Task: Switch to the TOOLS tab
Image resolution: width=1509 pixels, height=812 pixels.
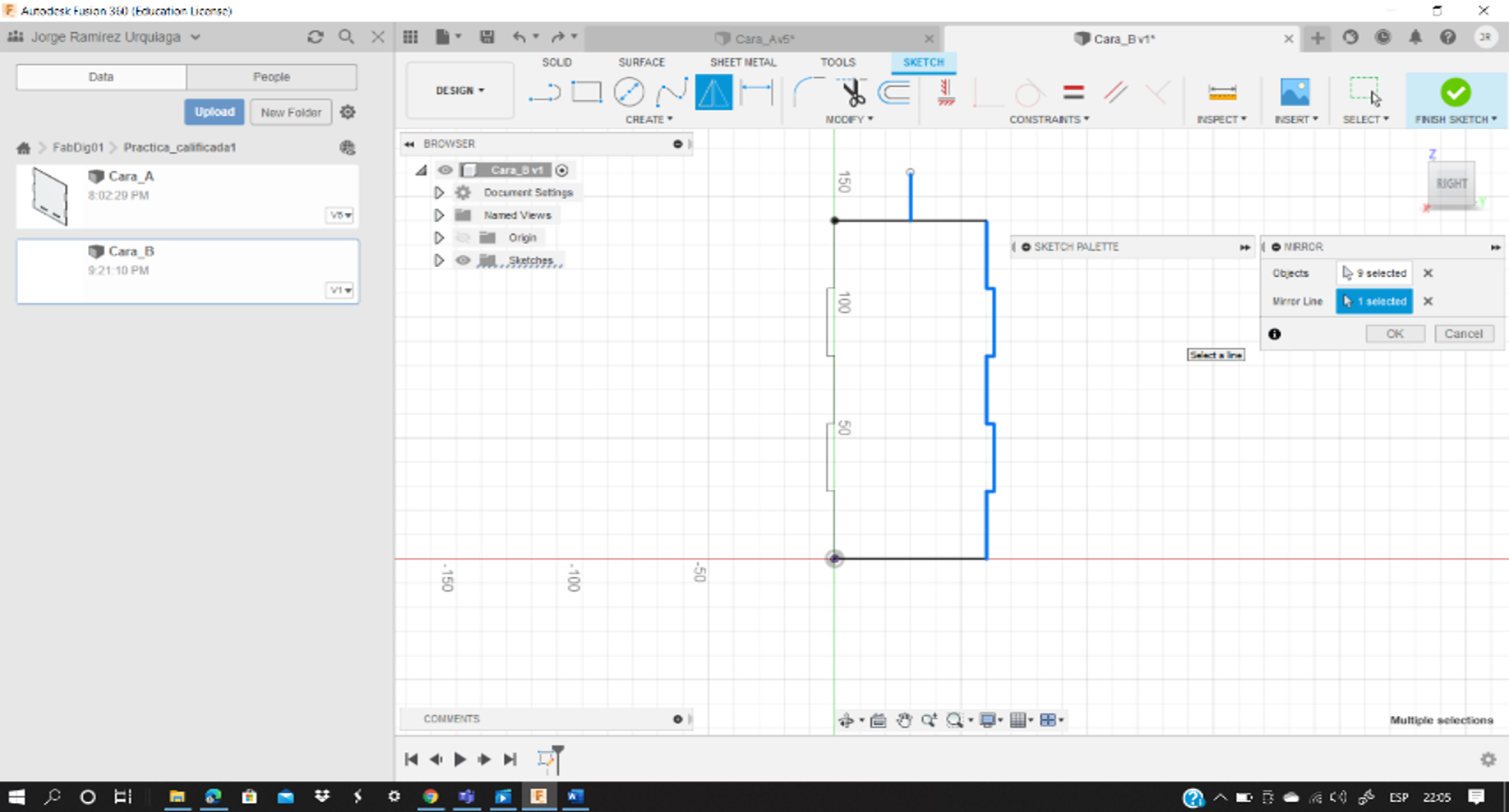Action: pos(838,62)
